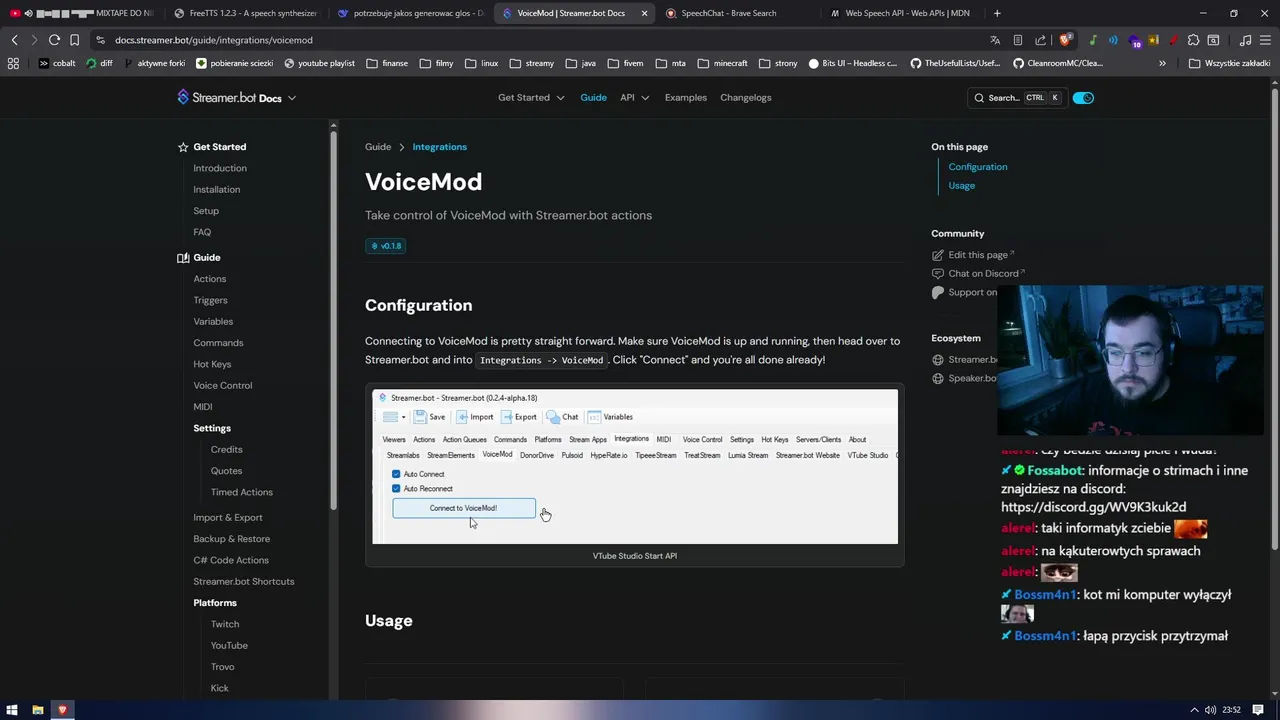
Task: Collapse the Platforms section in sidebar
Action: pyautogui.click(x=215, y=603)
